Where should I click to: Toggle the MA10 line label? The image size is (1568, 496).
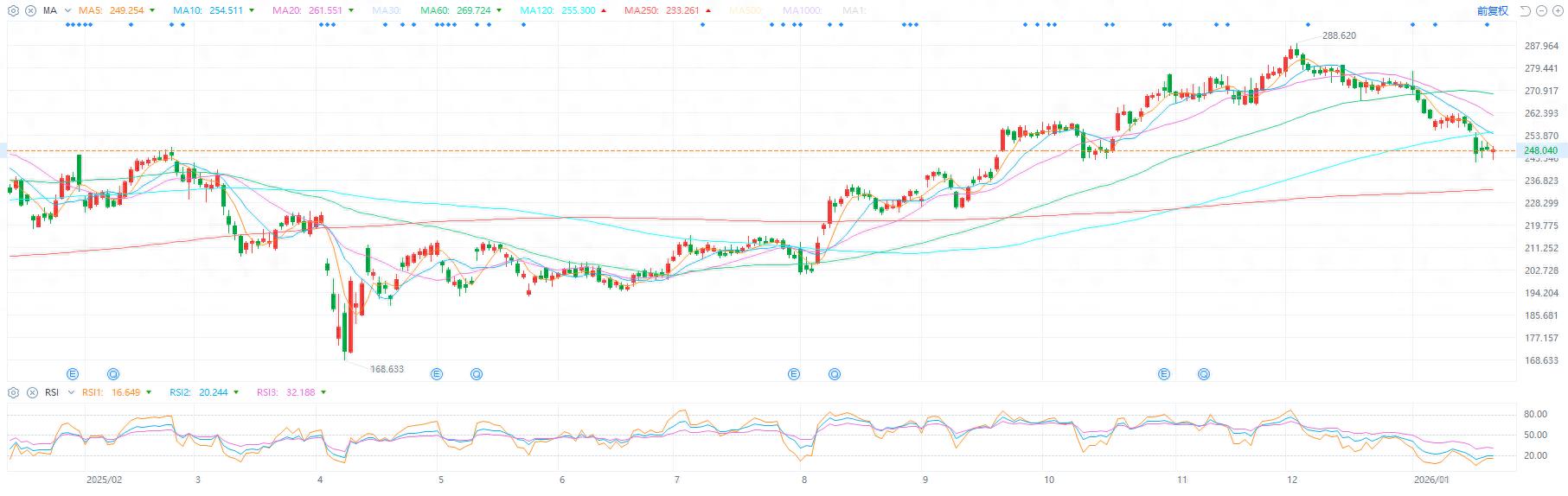tap(188, 10)
